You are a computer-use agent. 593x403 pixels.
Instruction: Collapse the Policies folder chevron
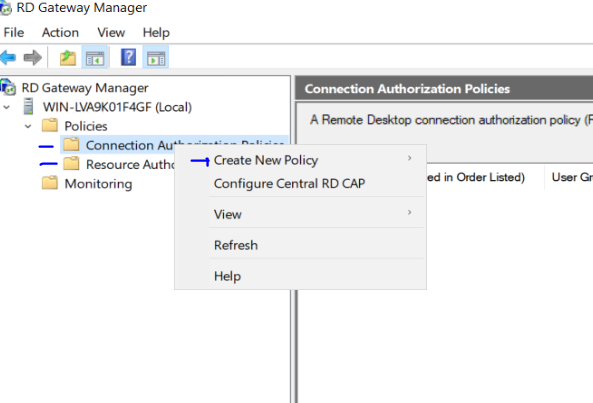coord(28,126)
